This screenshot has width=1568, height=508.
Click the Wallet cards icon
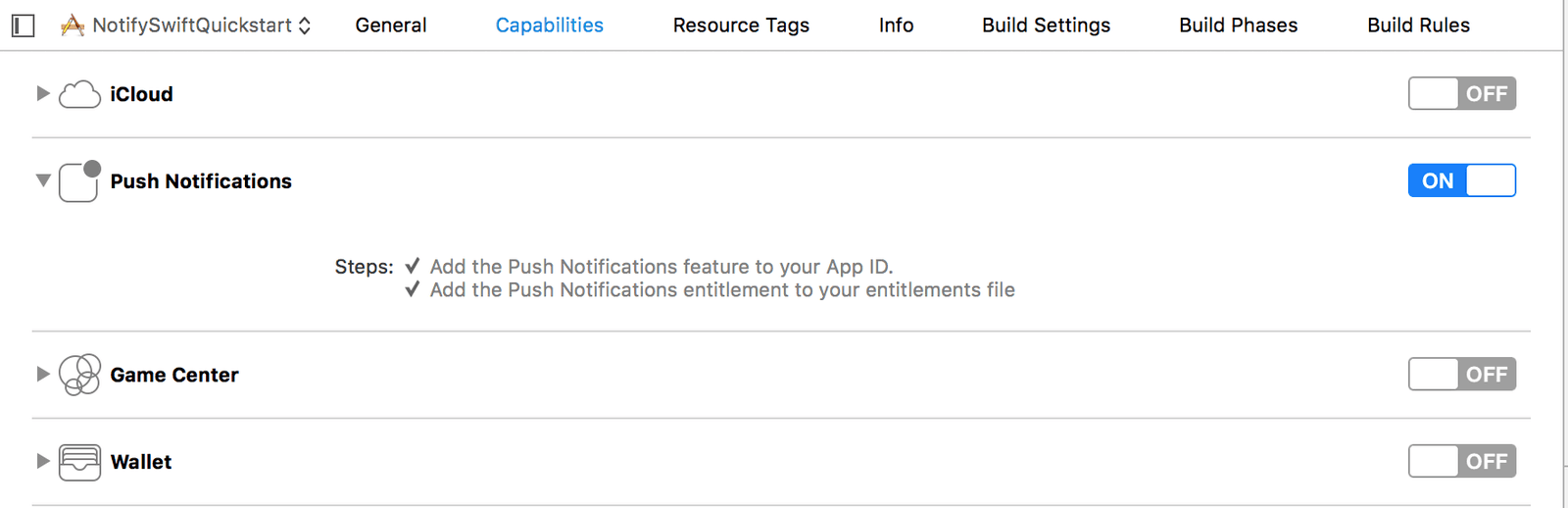(x=79, y=462)
